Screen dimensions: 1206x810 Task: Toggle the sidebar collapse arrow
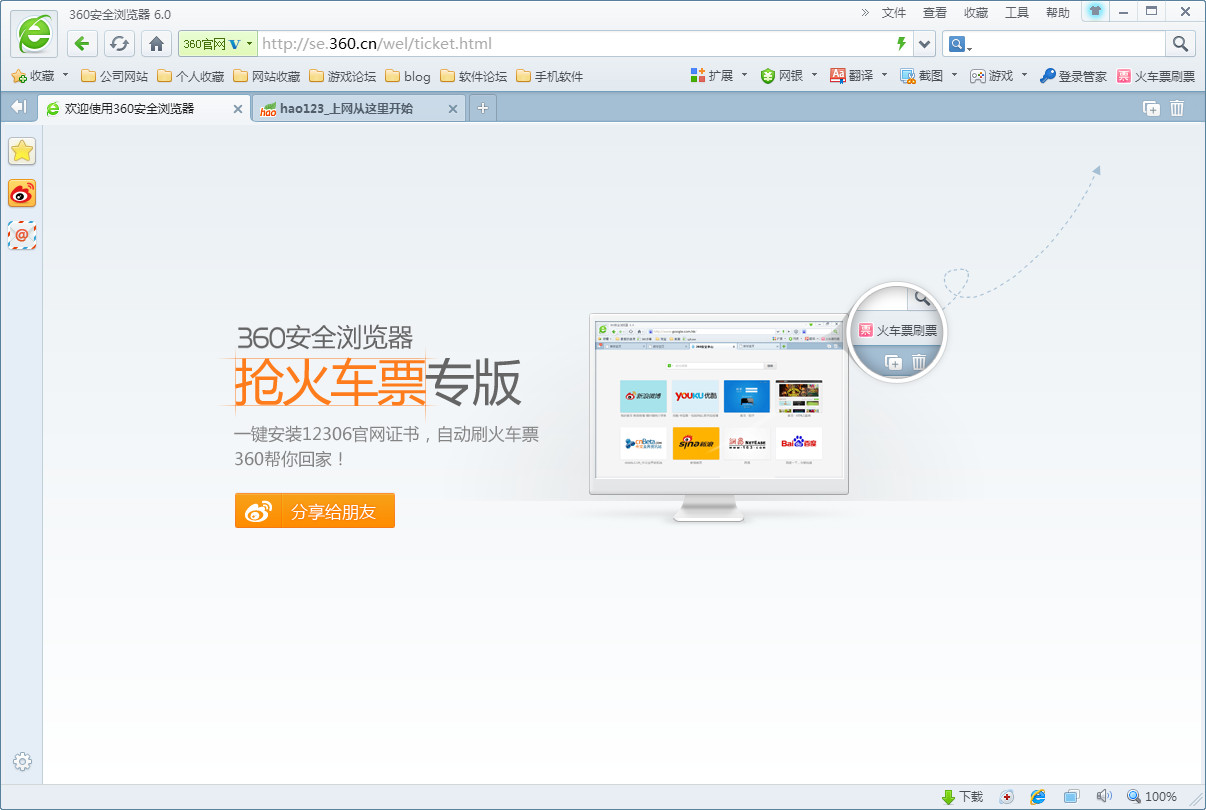pos(18,107)
